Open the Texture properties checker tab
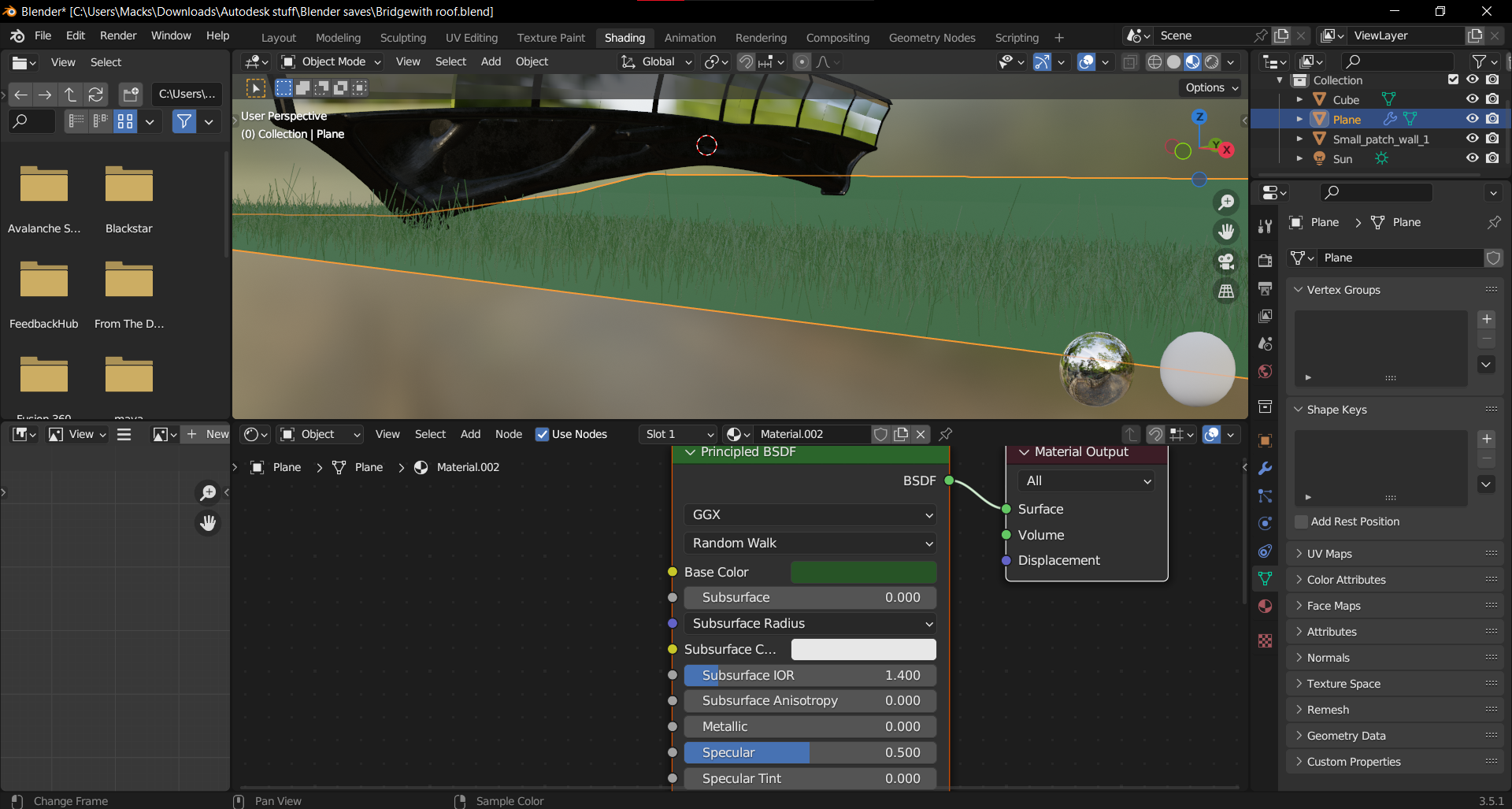The width and height of the screenshot is (1512, 809). click(x=1266, y=641)
